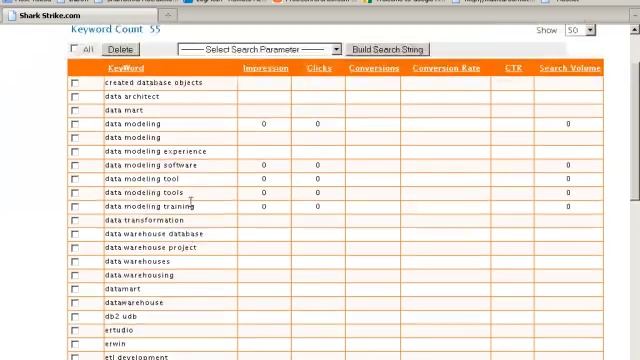Viewport: 640px width, 360px height.
Task: Select the ertudio checkbox
Action: (75, 331)
